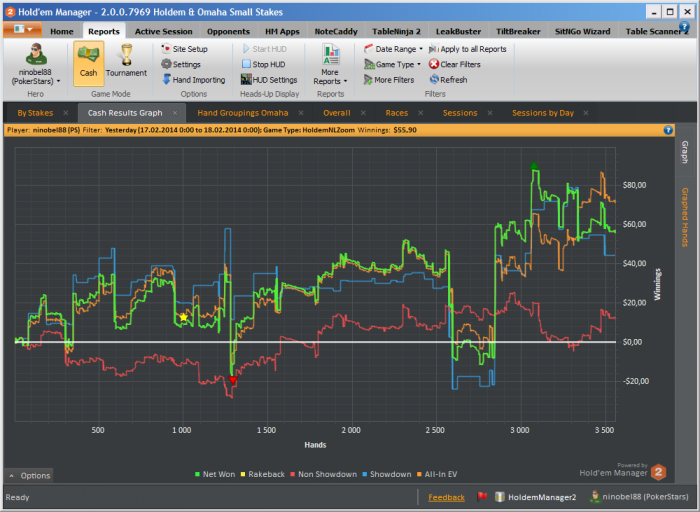This screenshot has width=700, height=512.
Task: Open the NoteCaddy tab
Action: coord(336,31)
